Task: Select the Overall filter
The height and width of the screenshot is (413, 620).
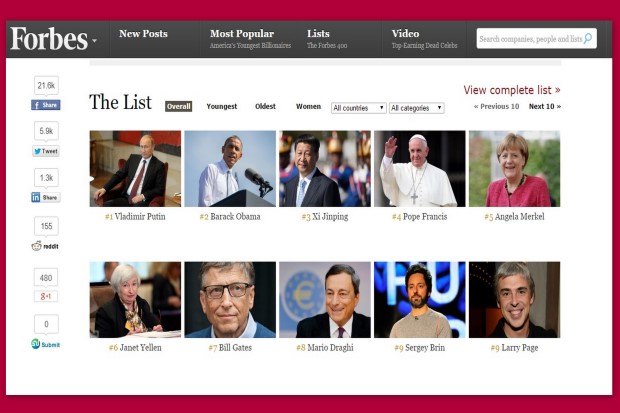Action: pyautogui.click(x=178, y=106)
